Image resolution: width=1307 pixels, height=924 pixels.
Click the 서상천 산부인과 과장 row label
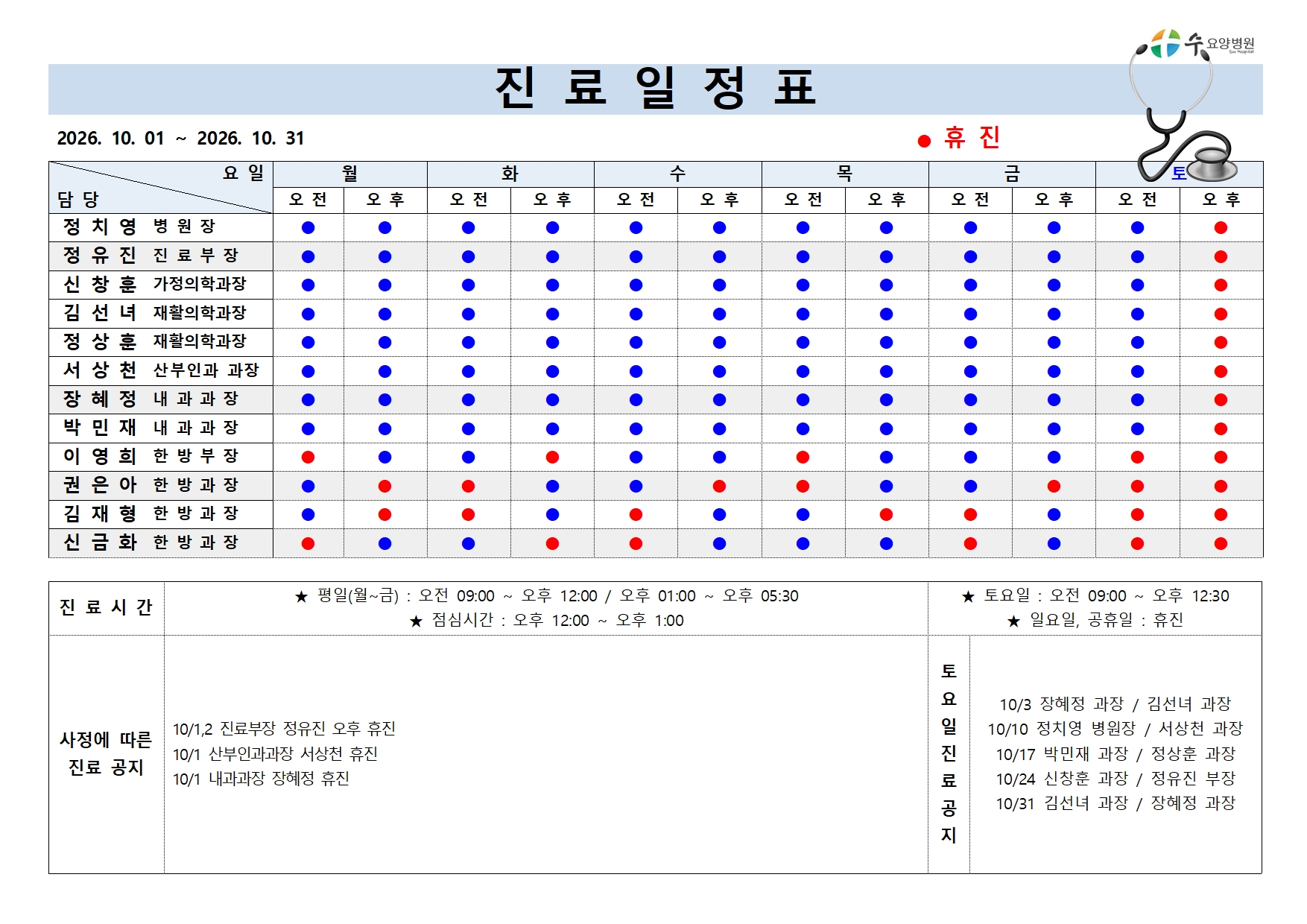coord(161,370)
